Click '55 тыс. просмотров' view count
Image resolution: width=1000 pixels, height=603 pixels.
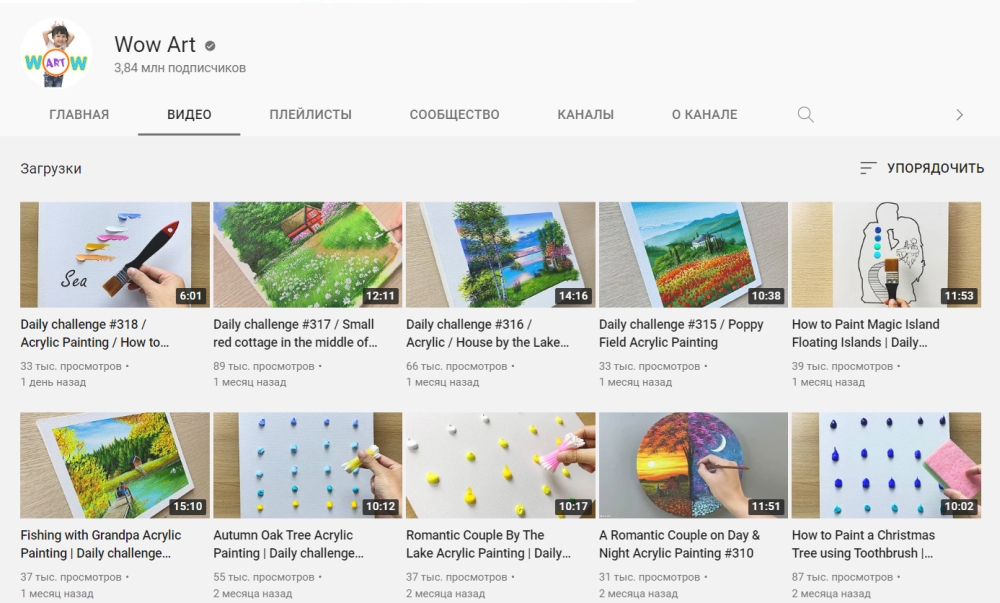(263, 577)
